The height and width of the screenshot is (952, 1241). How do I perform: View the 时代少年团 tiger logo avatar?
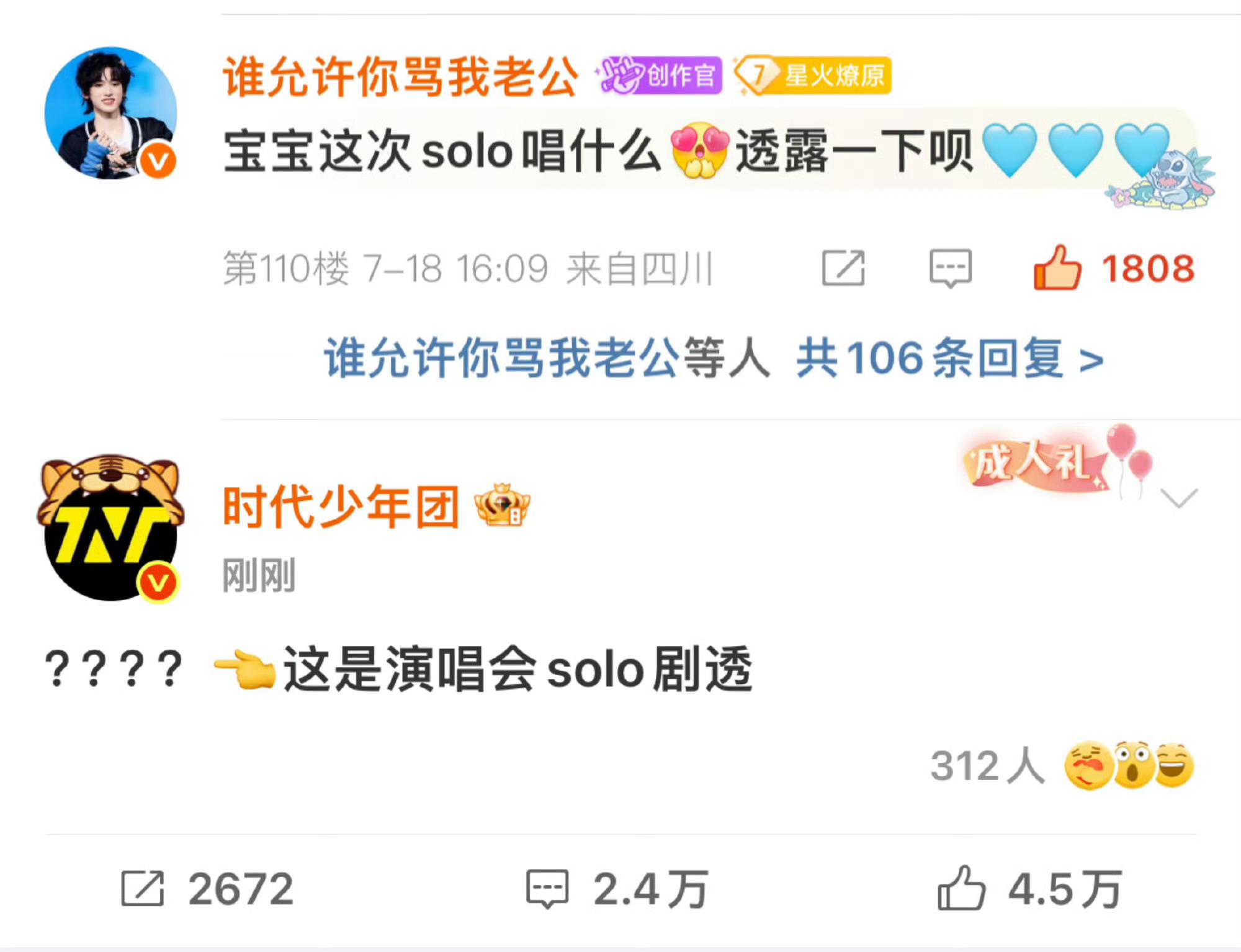(x=110, y=529)
